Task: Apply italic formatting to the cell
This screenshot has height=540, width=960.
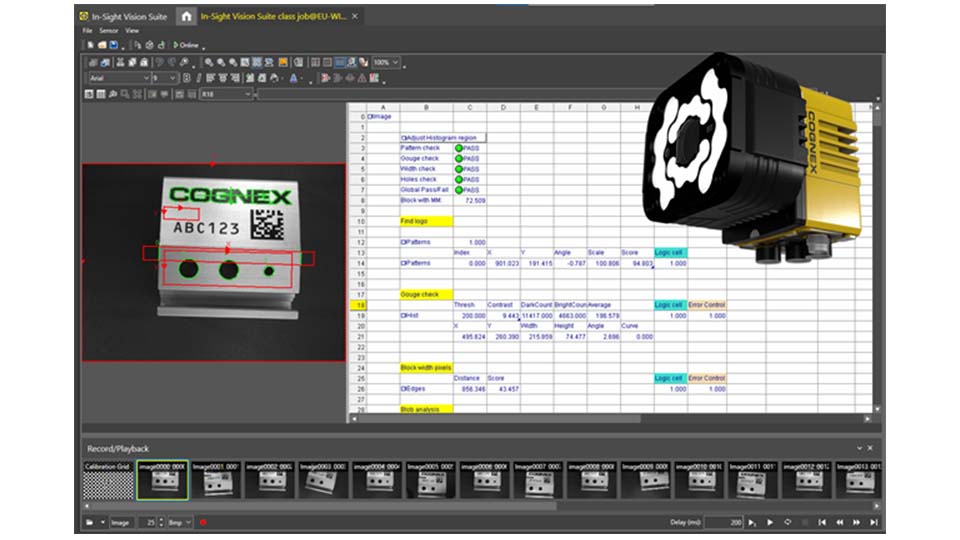Action: 199,78
